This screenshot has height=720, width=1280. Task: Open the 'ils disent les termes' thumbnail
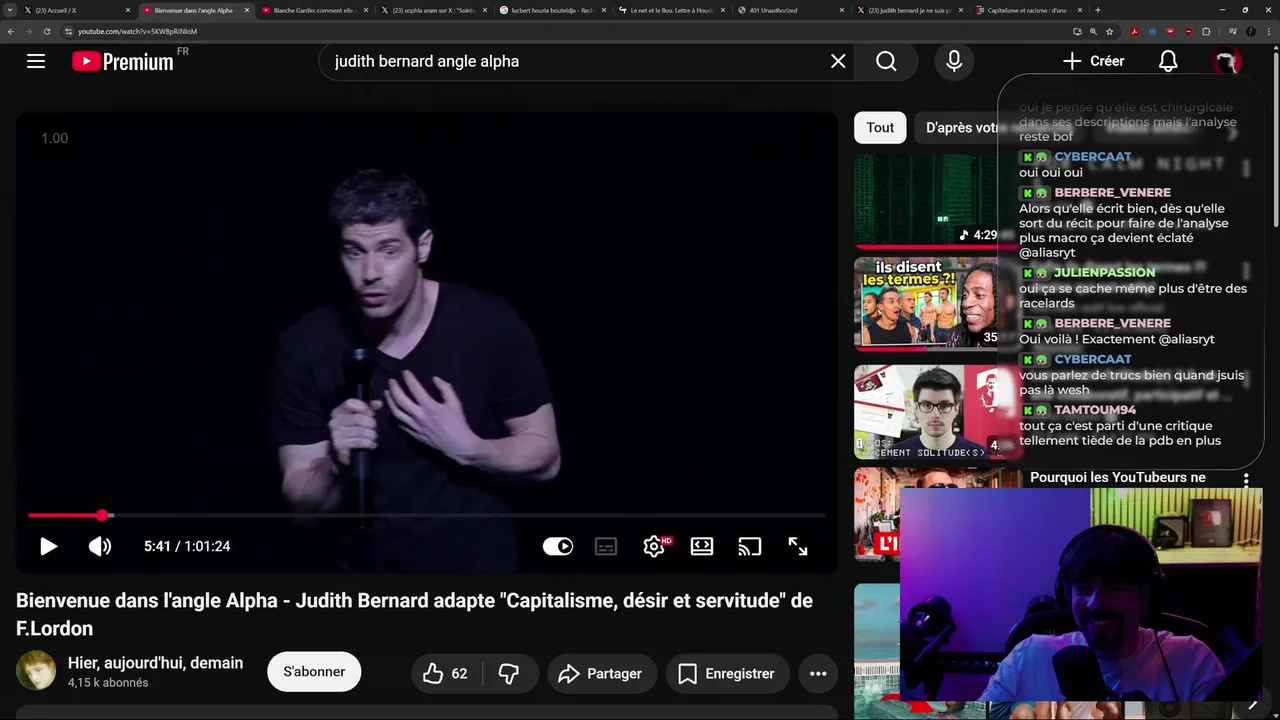[928, 305]
